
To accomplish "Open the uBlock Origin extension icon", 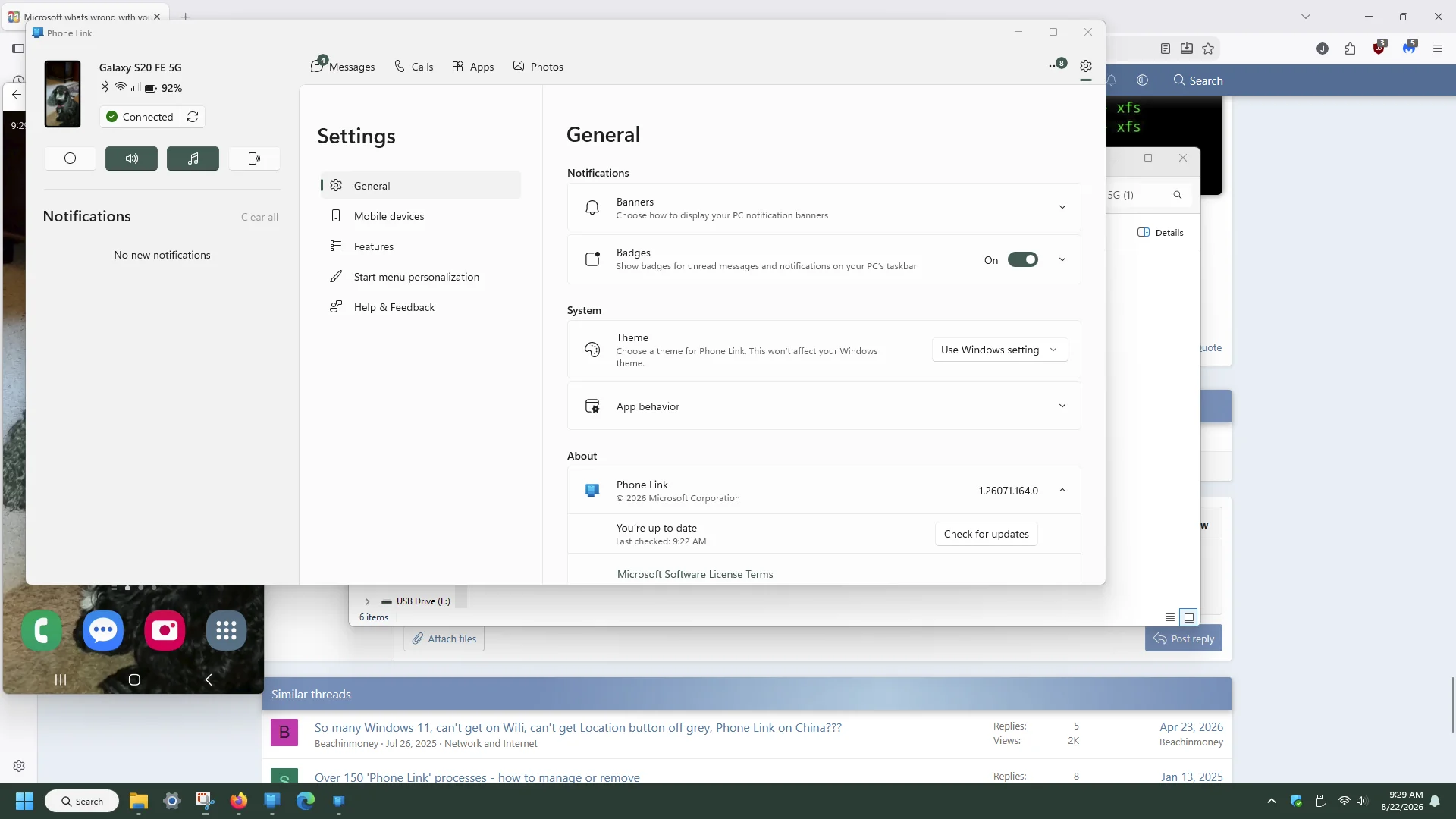I will [1379, 47].
